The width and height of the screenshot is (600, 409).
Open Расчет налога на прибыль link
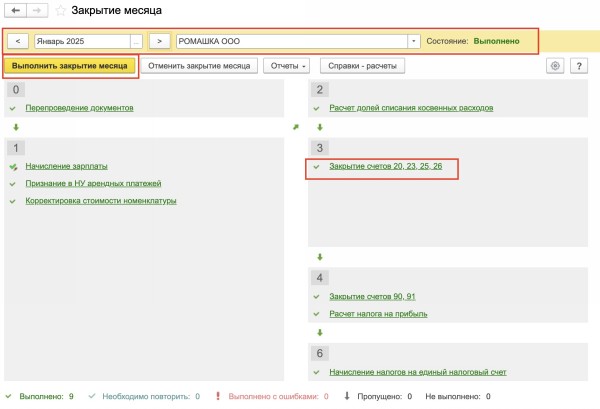click(x=378, y=313)
